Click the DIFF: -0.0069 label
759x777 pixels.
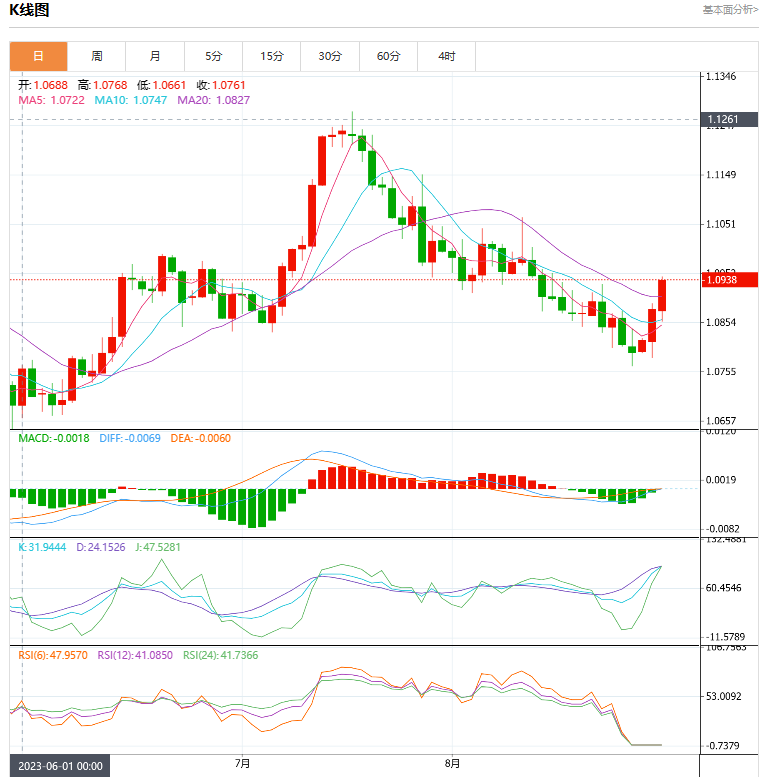(x=130, y=439)
